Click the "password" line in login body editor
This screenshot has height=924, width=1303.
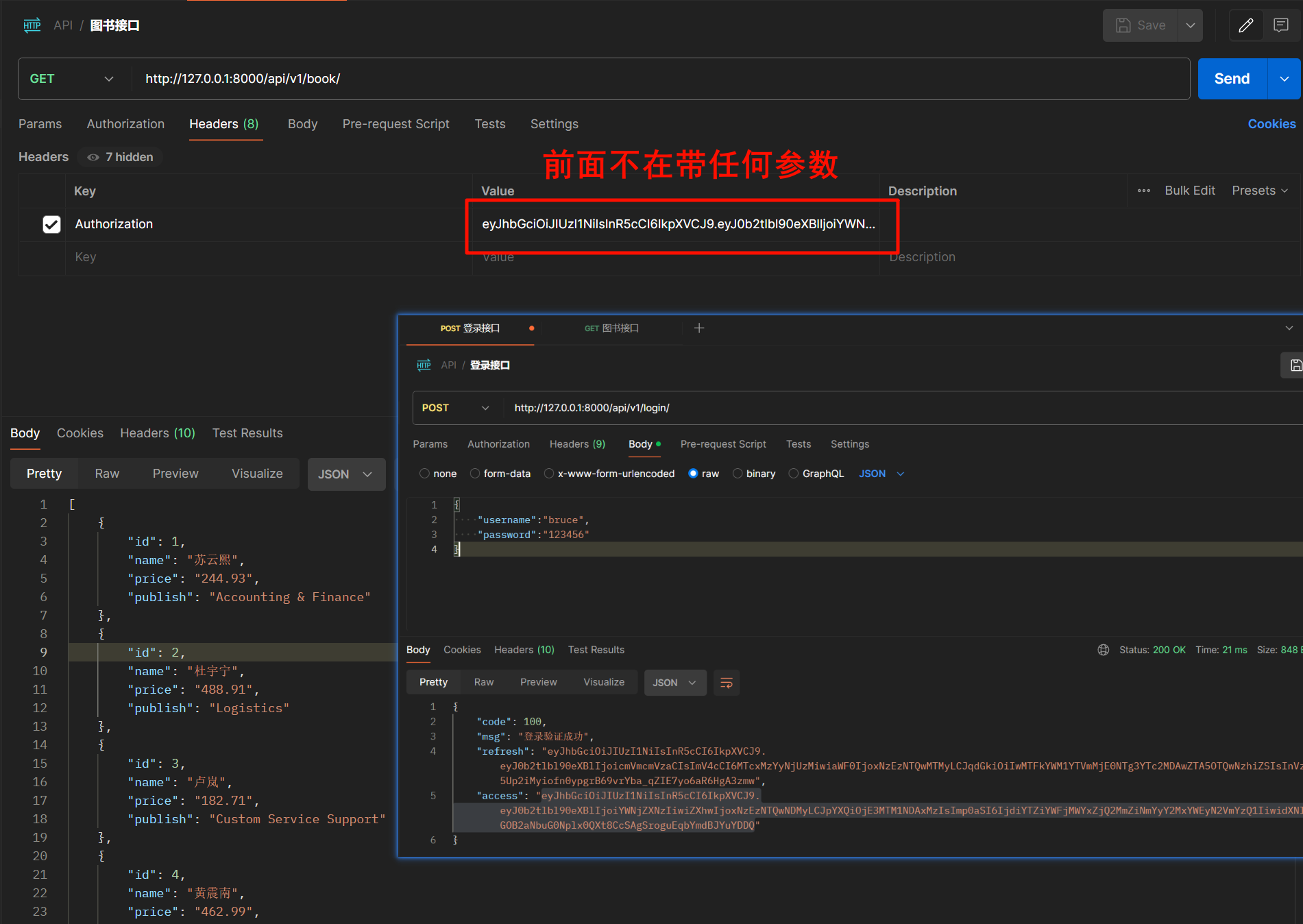pos(533,535)
